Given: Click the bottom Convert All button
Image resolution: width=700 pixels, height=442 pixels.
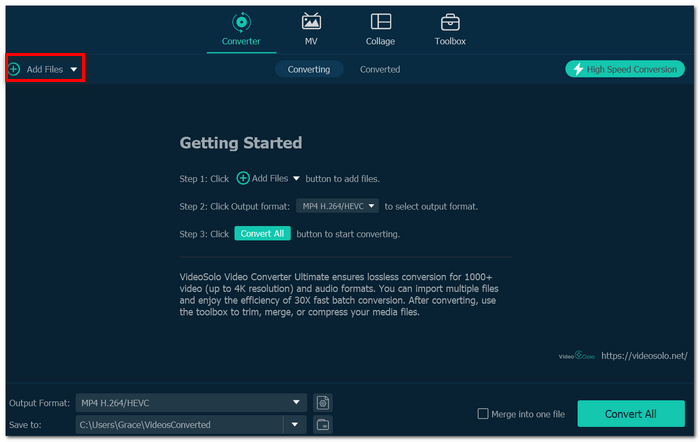Looking at the screenshot, I should [631, 414].
